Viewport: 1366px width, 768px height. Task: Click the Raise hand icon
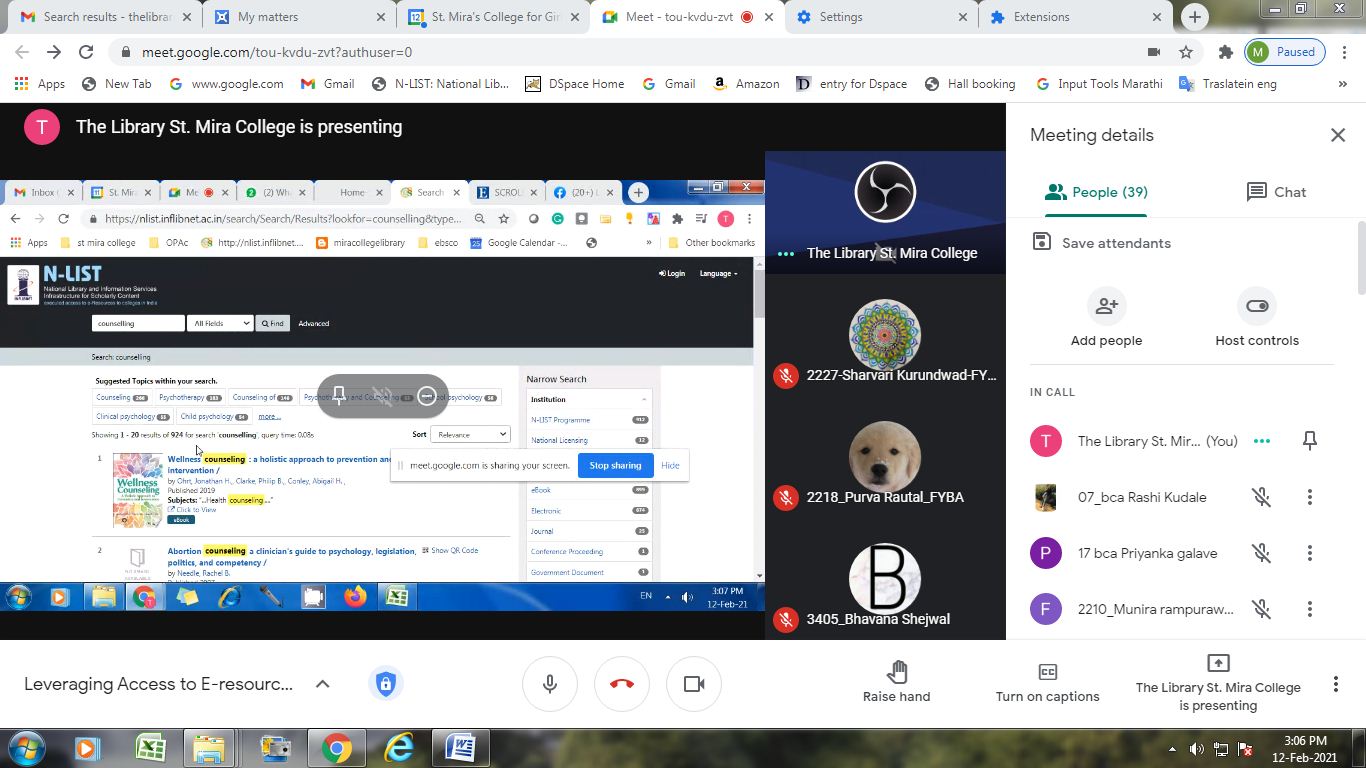[896, 671]
